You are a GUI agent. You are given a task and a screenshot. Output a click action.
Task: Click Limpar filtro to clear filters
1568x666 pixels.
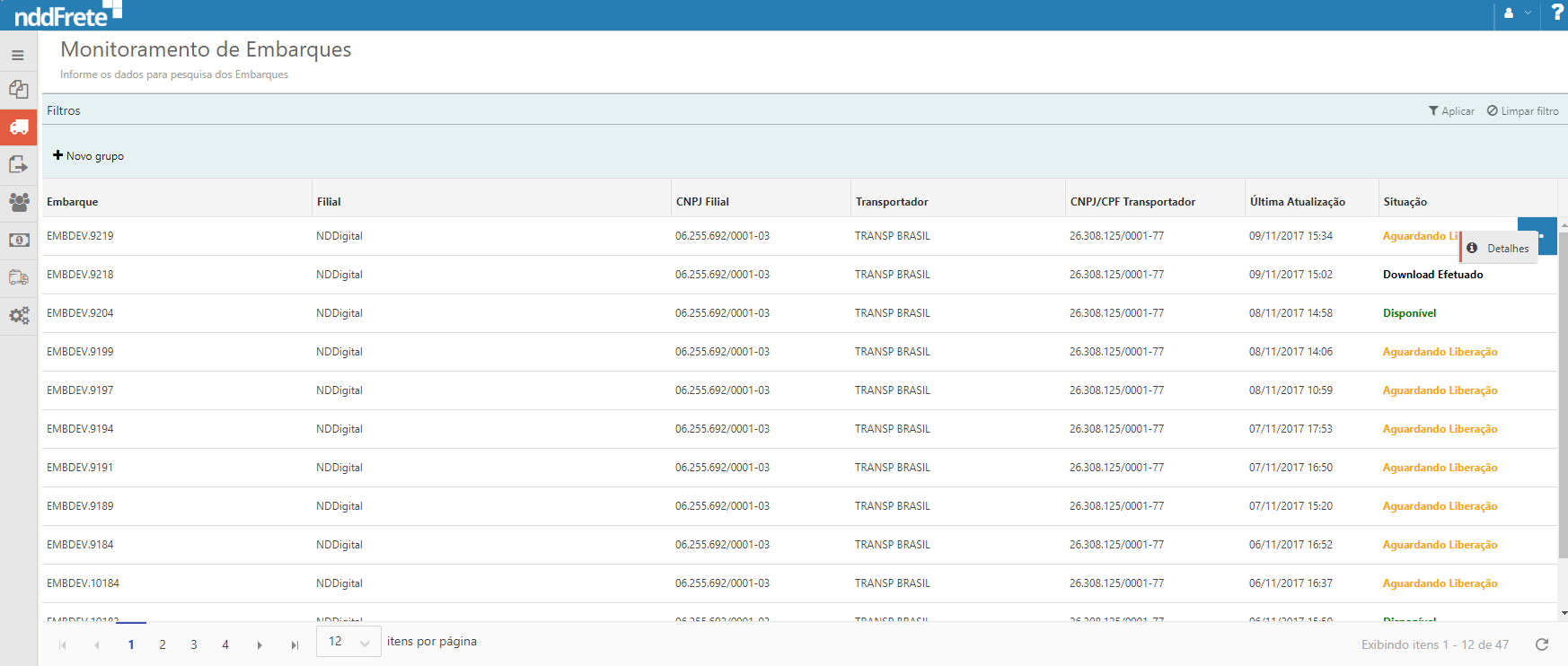pyautogui.click(x=1522, y=111)
